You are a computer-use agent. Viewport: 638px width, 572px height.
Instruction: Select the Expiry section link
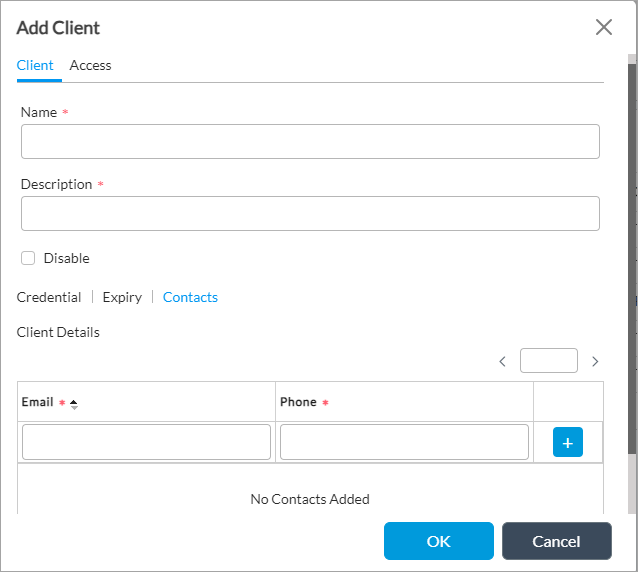point(122,297)
